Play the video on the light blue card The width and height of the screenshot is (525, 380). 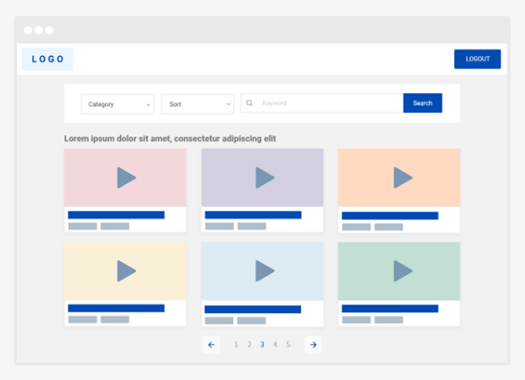pyautogui.click(x=265, y=271)
